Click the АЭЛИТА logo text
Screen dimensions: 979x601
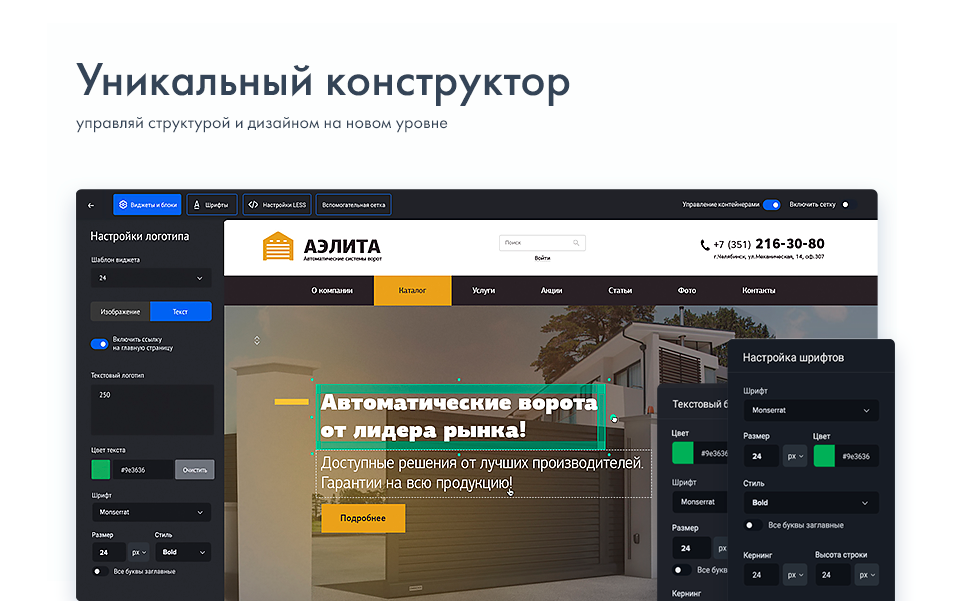342,246
